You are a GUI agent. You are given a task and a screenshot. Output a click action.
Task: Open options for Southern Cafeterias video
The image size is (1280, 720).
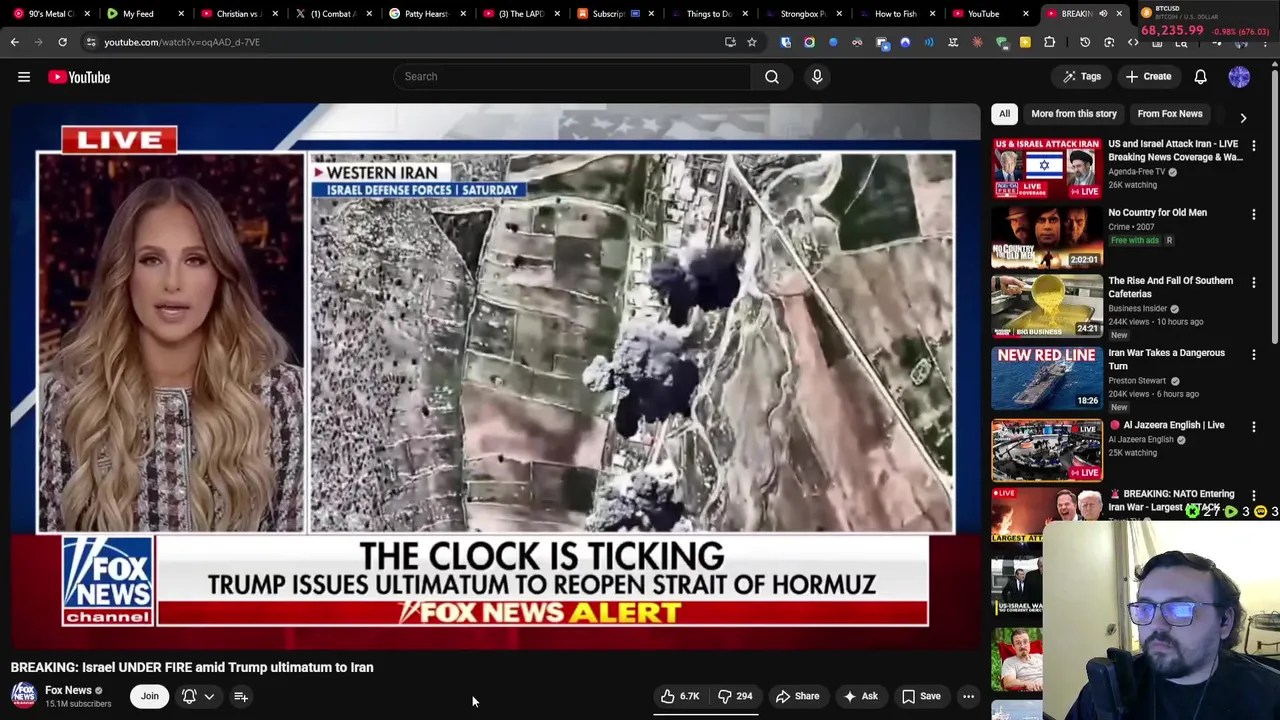point(1253,282)
